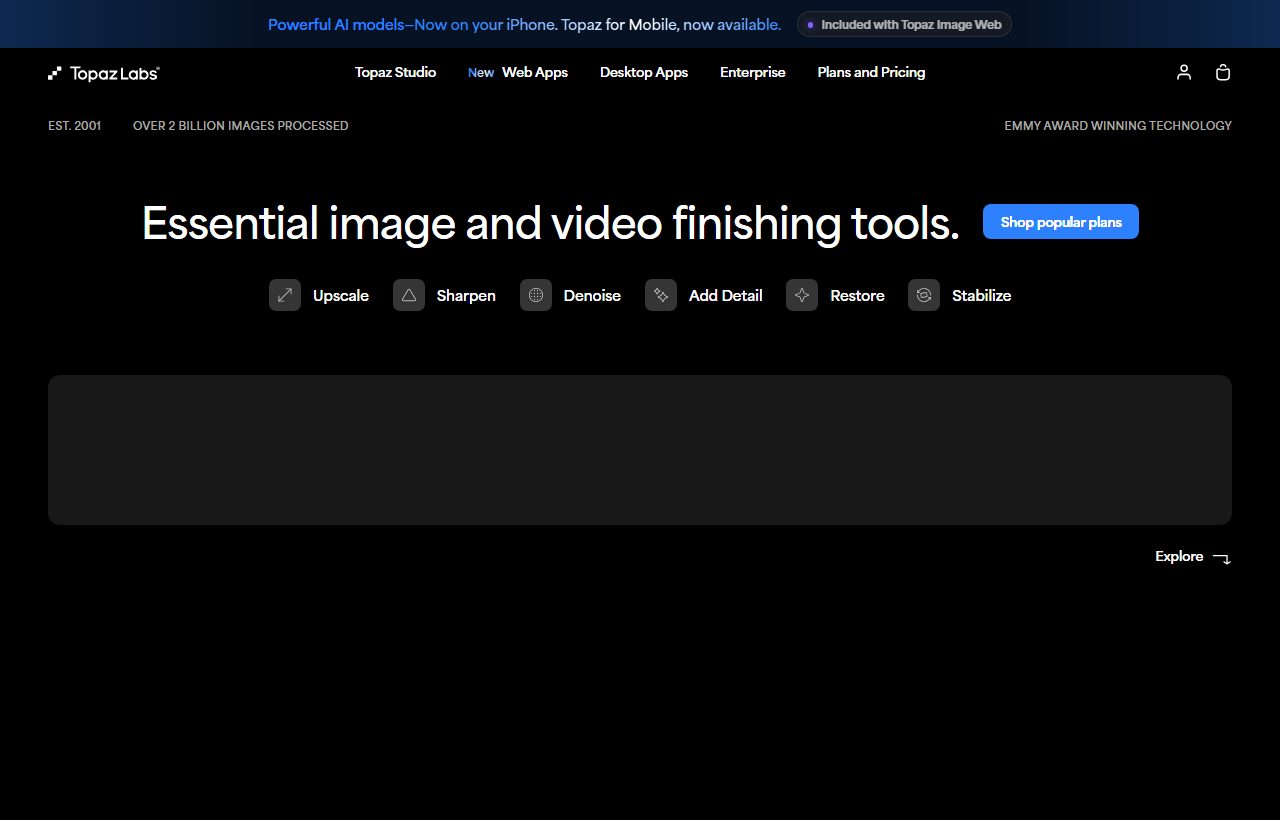The height and width of the screenshot is (820, 1280).
Task: Select the Upscale label
Action: (341, 295)
